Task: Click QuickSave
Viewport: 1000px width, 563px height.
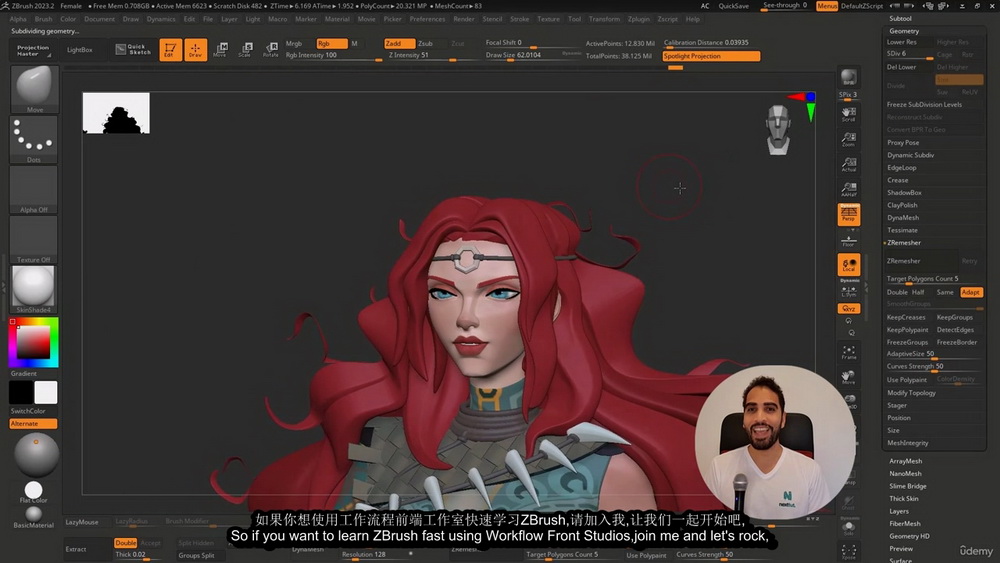Action: (733, 6)
